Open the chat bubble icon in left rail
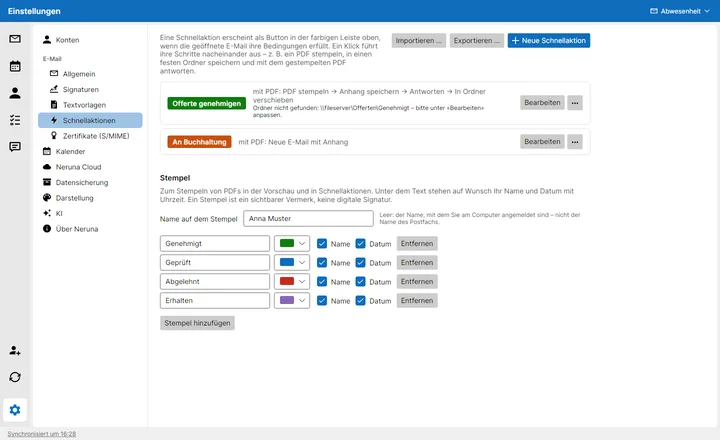The height and width of the screenshot is (440, 720). (15, 147)
